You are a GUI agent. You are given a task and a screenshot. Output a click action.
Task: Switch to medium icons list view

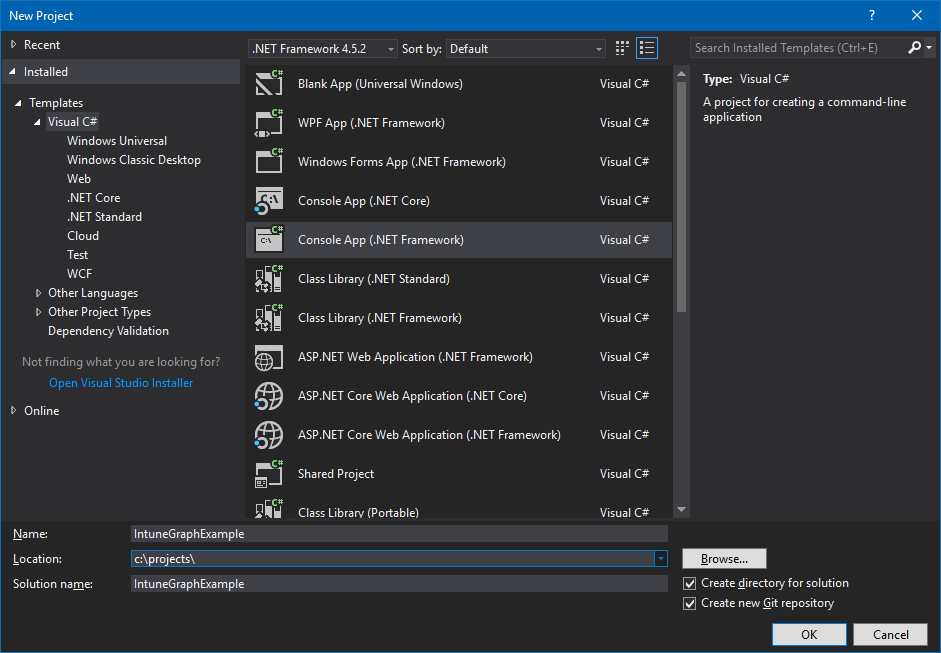(x=647, y=47)
